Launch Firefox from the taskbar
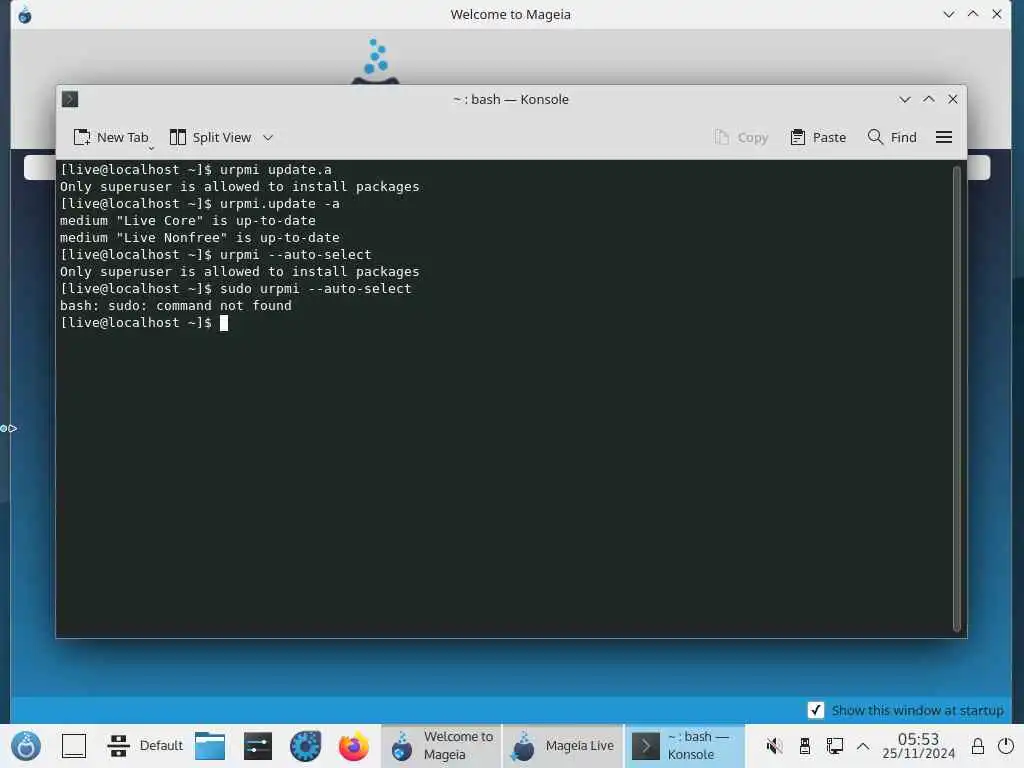 353,746
